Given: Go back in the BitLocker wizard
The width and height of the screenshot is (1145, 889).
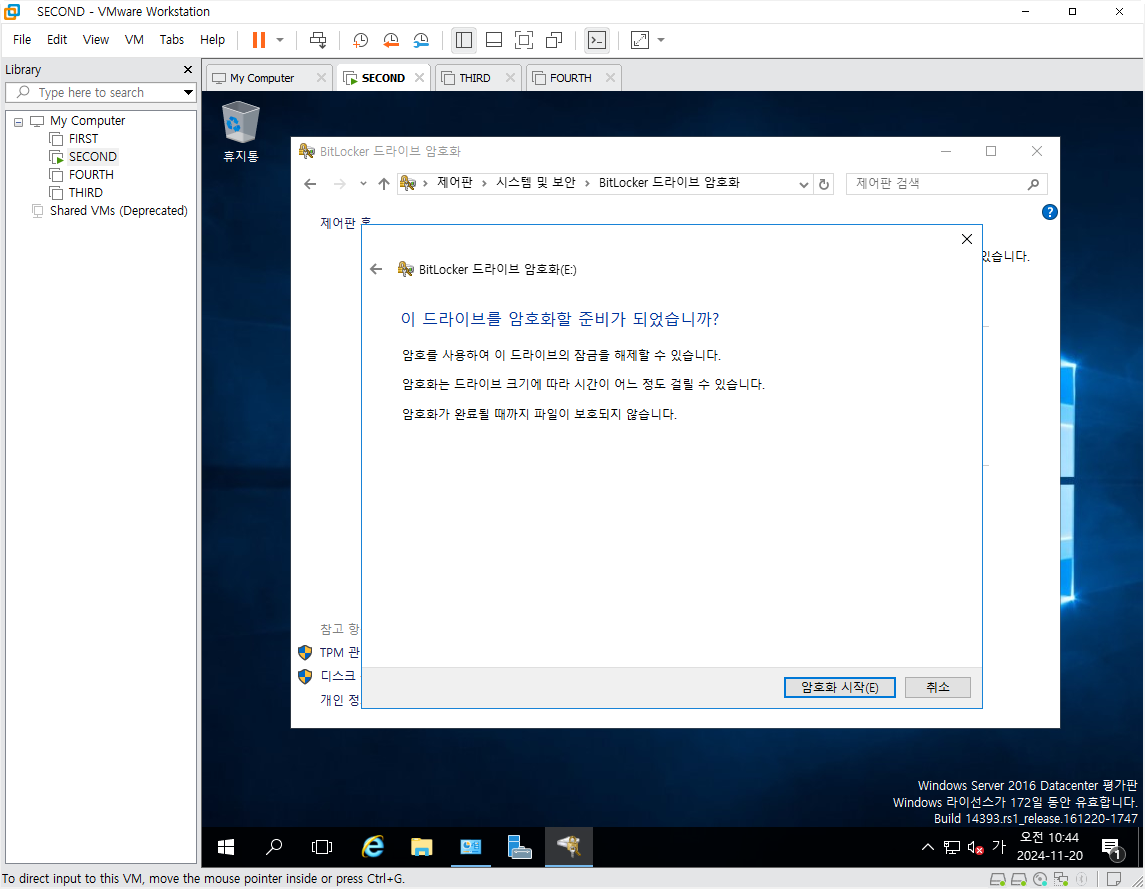Looking at the screenshot, I should 376,269.
